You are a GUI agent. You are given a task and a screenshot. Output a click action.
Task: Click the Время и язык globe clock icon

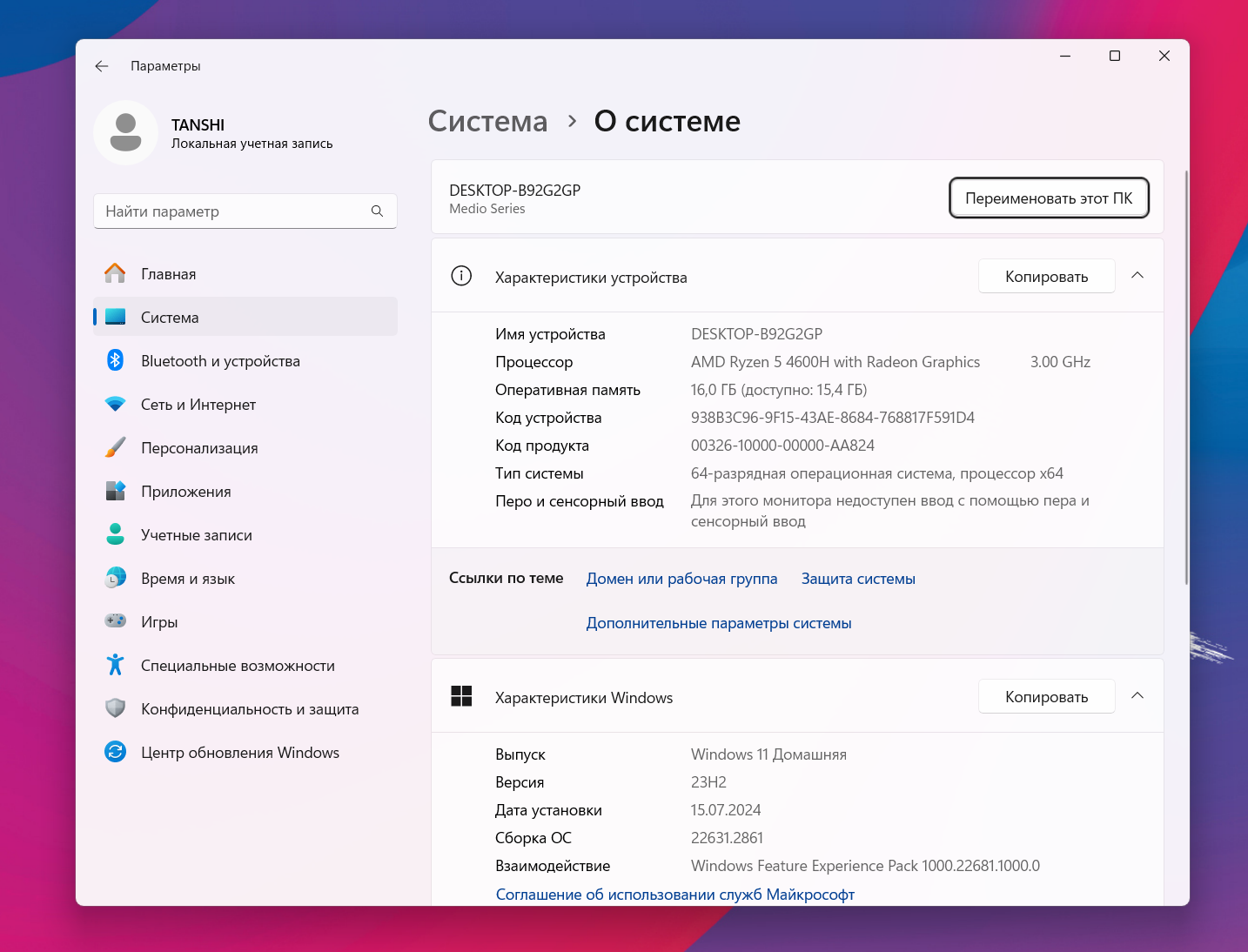tap(115, 578)
